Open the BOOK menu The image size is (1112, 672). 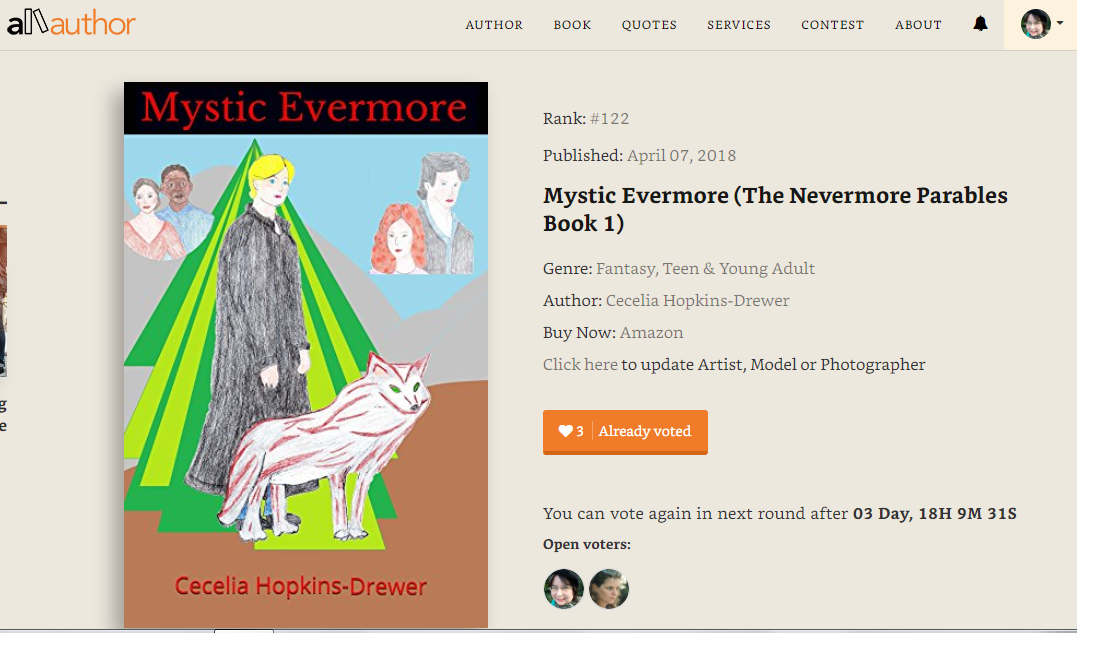click(572, 25)
